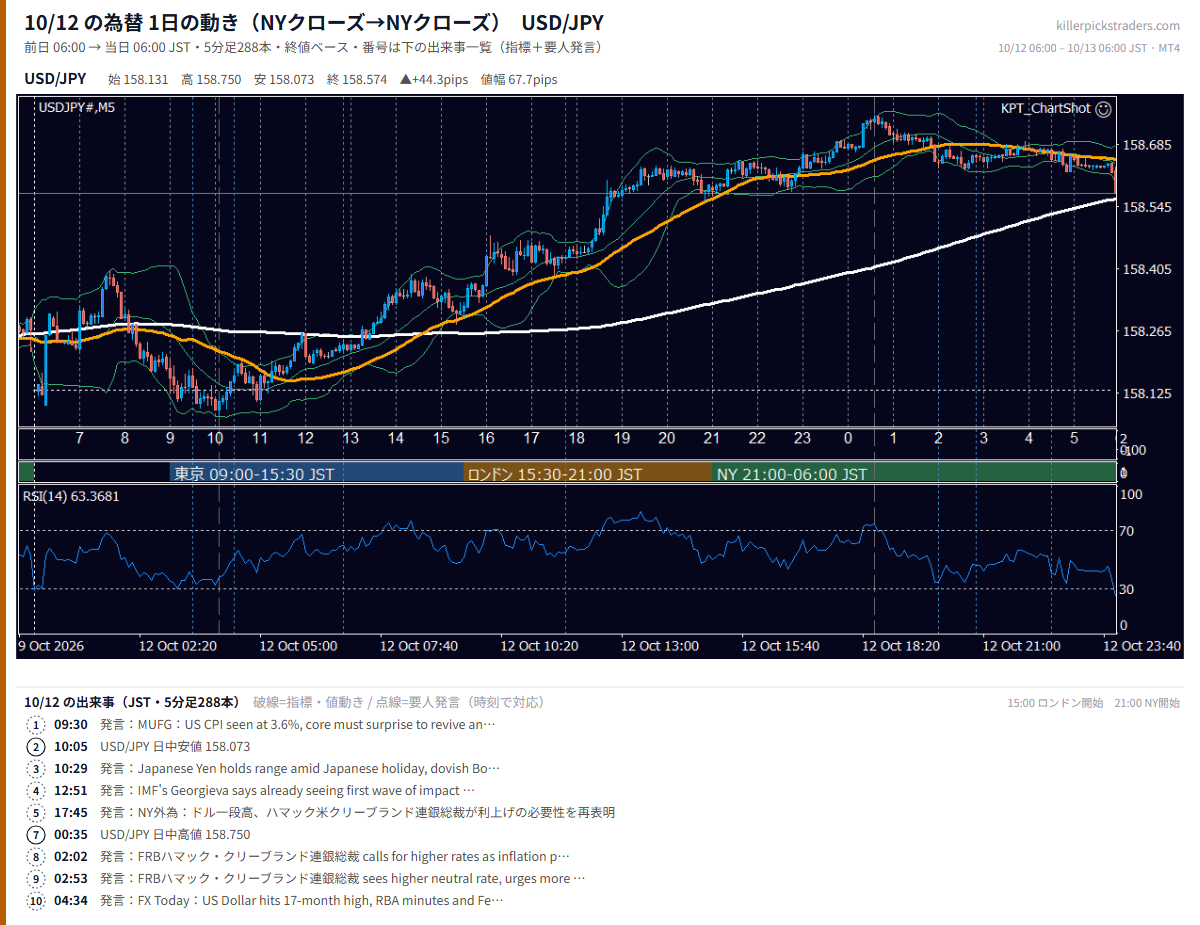
Task: Click the 12 Oct 05:00 time label
Action: click(298, 646)
